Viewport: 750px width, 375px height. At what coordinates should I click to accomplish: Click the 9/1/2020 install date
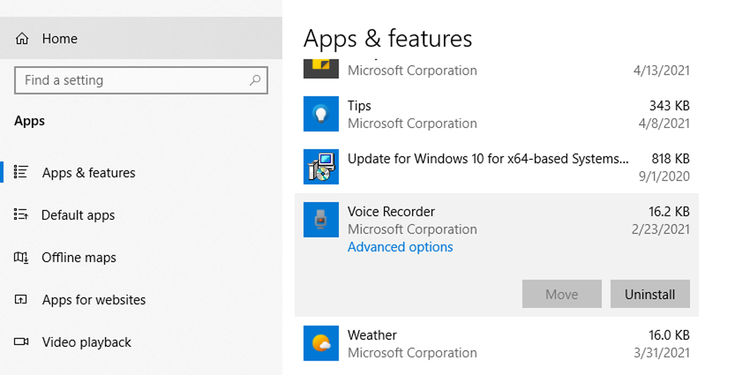click(x=664, y=176)
